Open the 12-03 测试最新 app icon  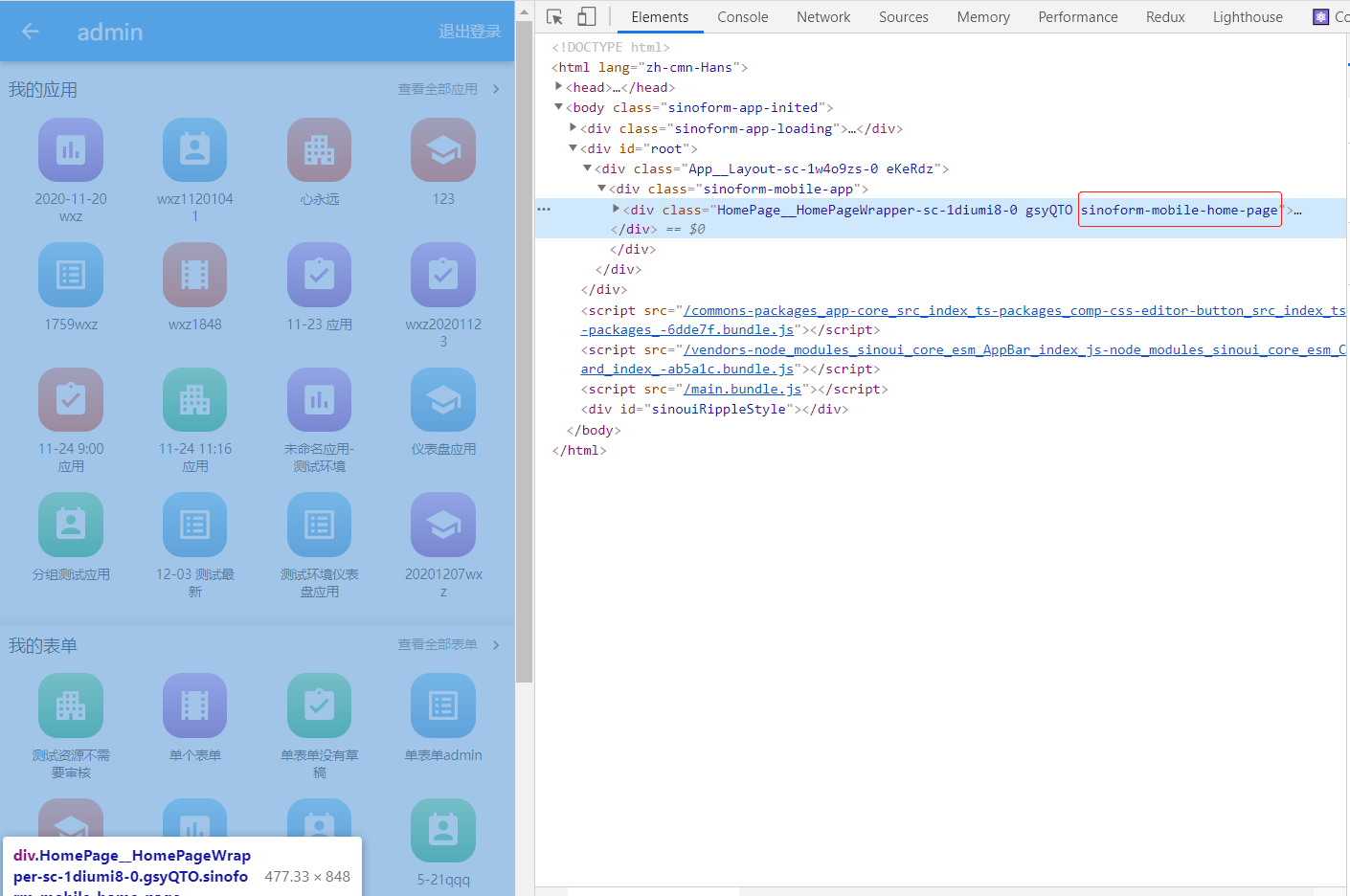pos(195,525)
